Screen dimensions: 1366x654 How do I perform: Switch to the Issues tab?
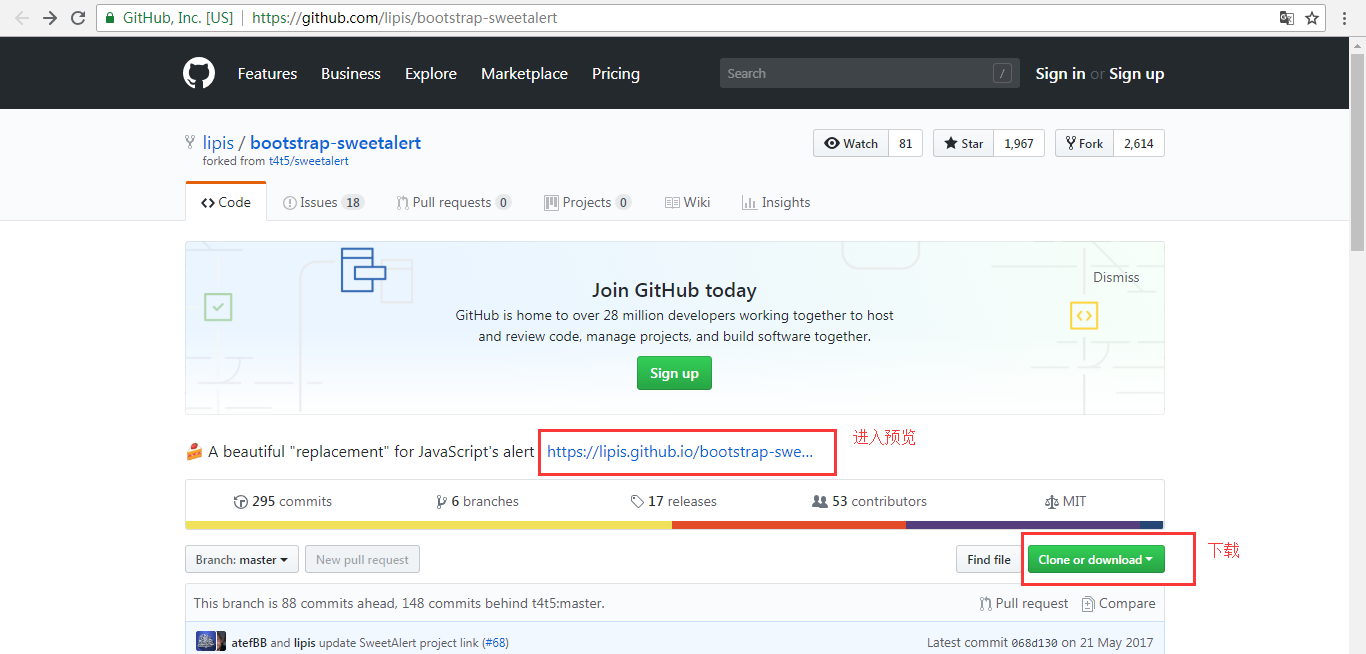coord(324,202)
